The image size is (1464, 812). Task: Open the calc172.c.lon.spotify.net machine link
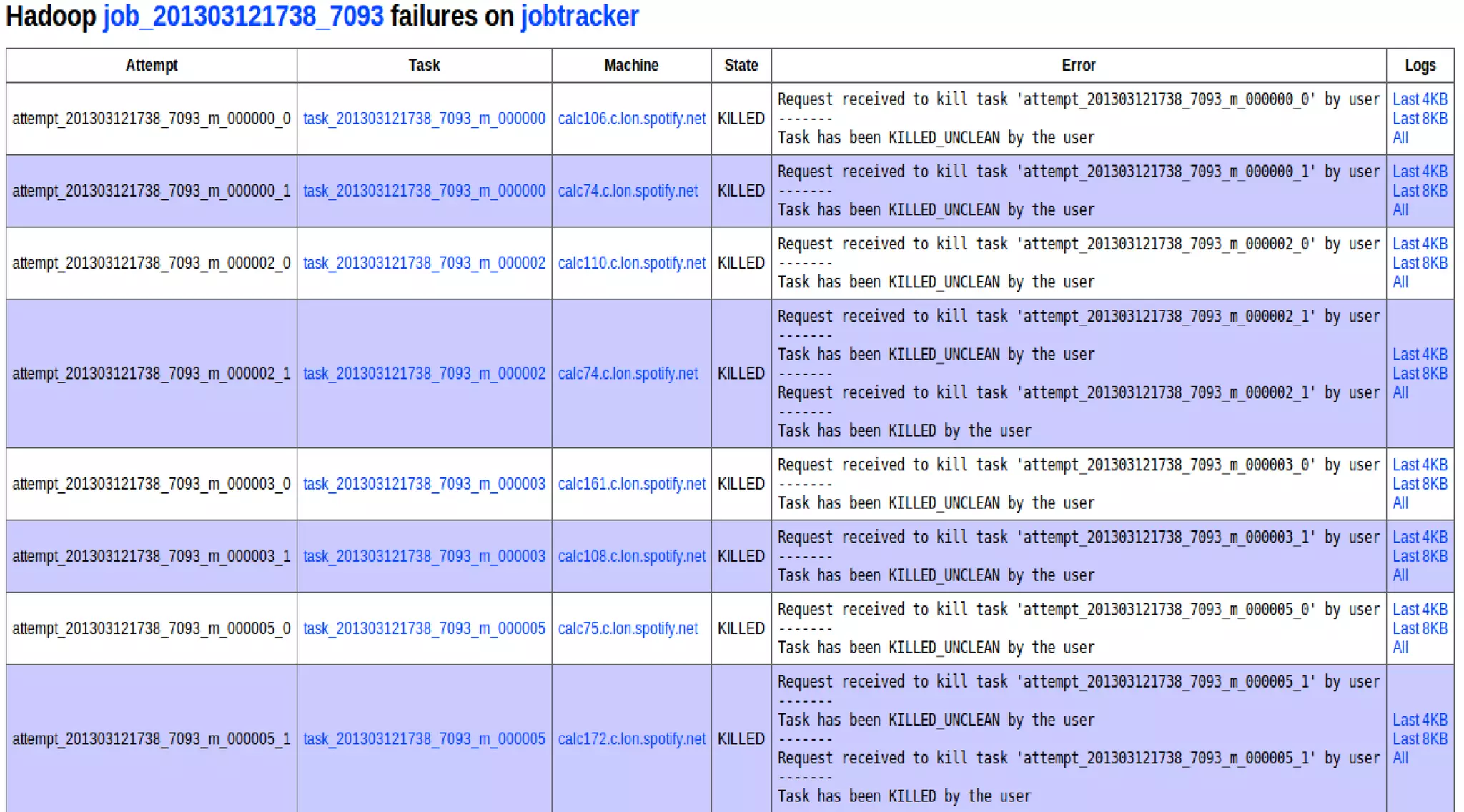[x=631, y=739]
